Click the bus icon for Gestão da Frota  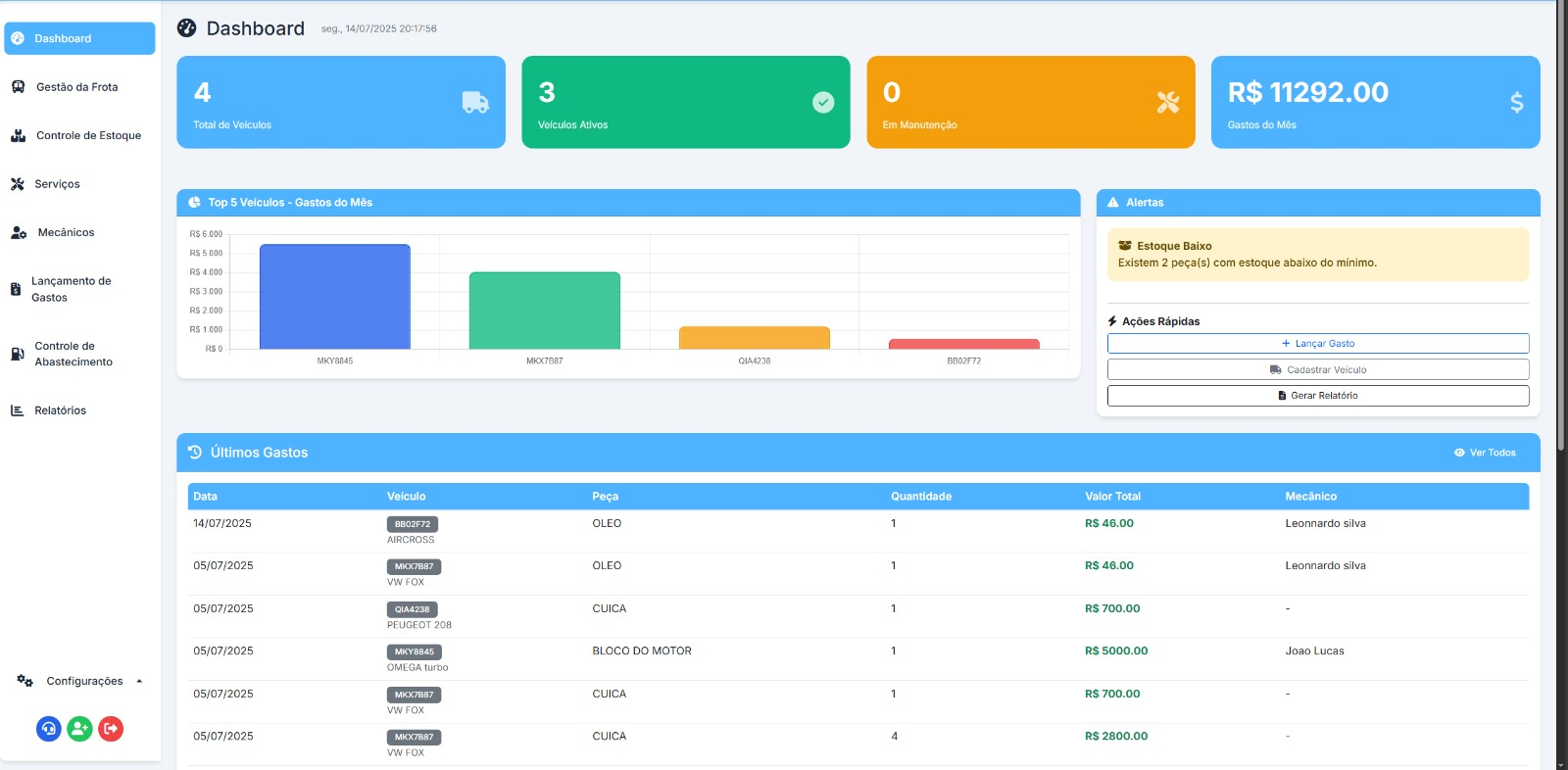18,87
